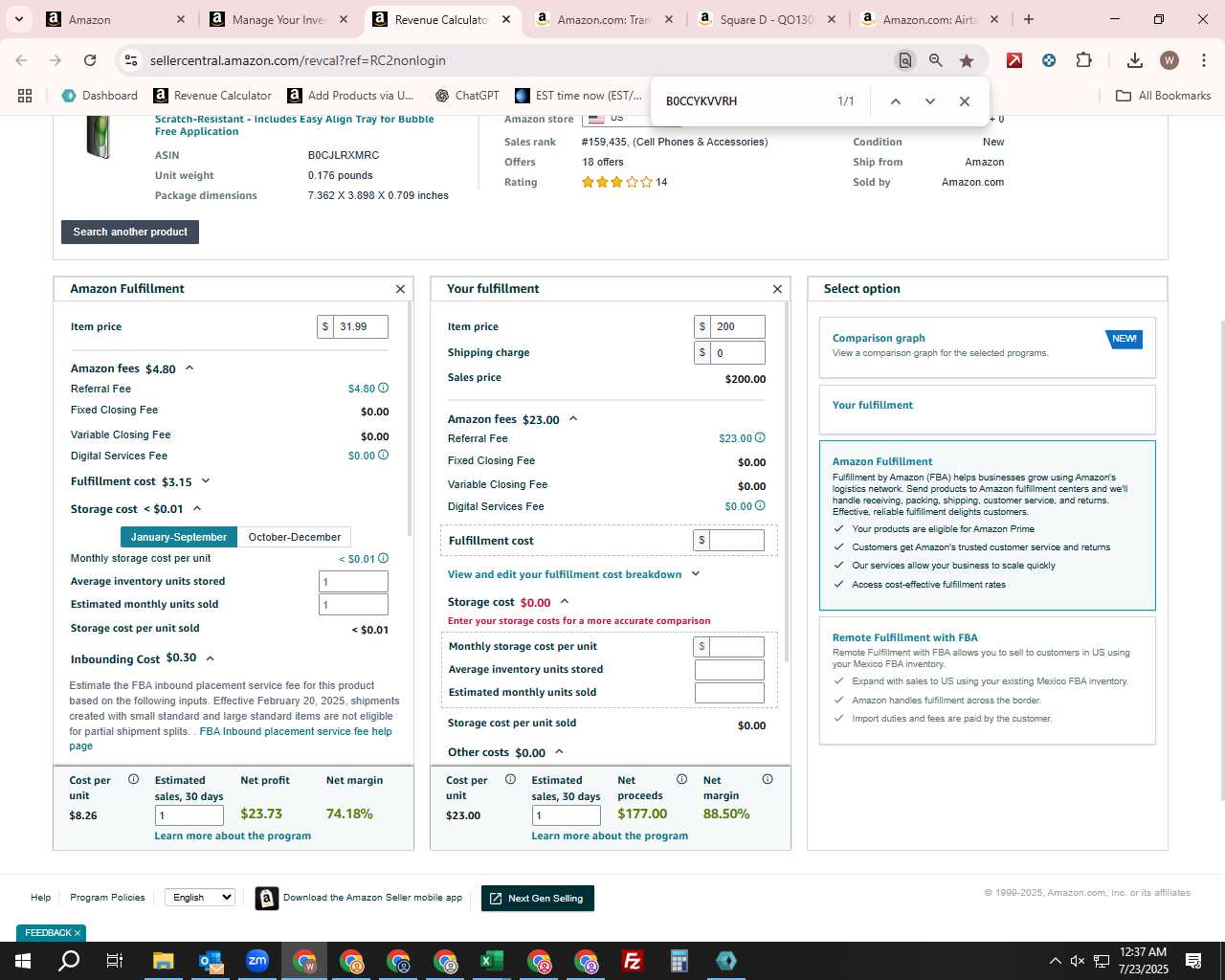Click Next Gen Selling button
The height and width of the screenshot is (980, 1225).
(538, 898)
